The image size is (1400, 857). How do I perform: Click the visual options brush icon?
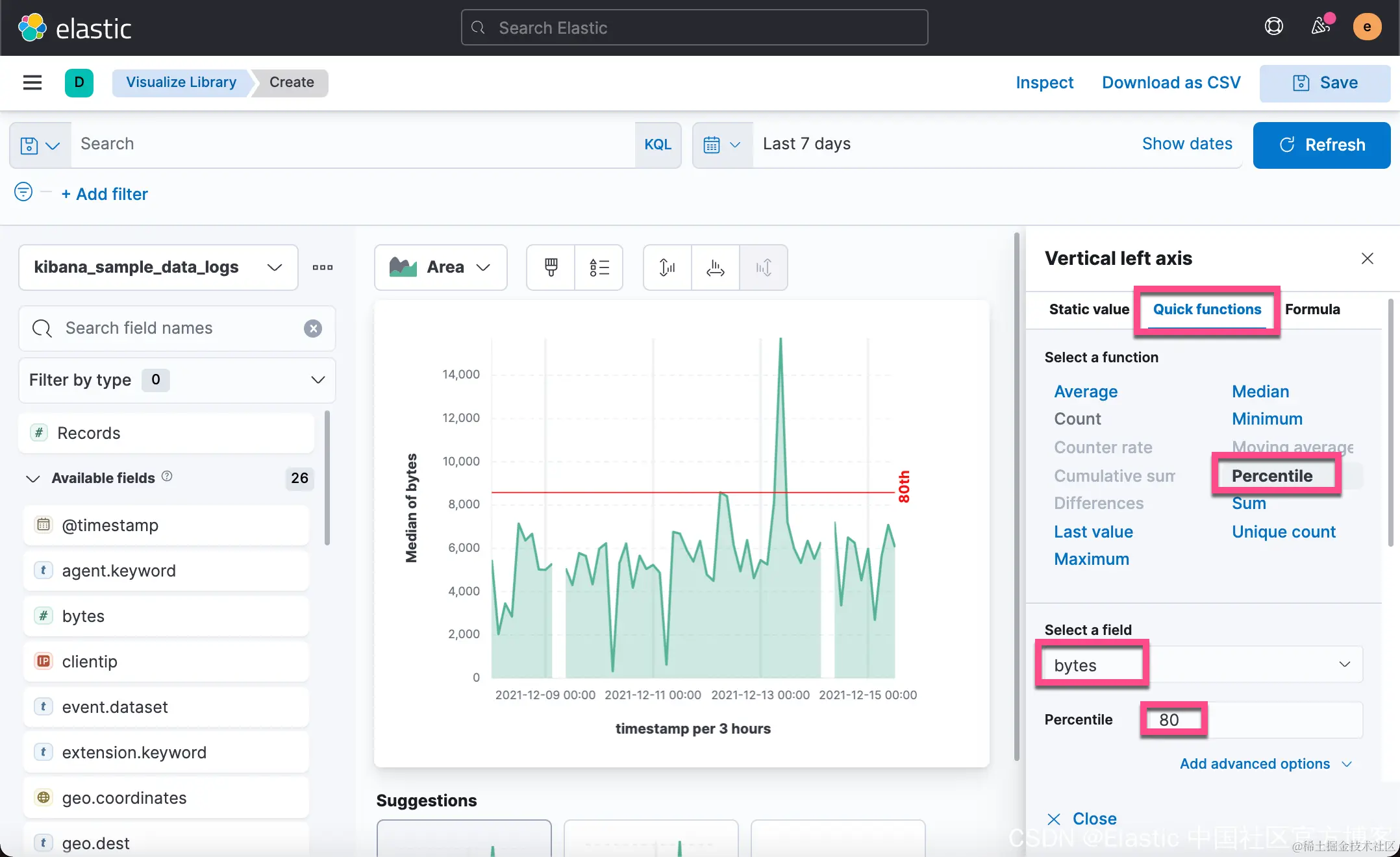point(551,267)
